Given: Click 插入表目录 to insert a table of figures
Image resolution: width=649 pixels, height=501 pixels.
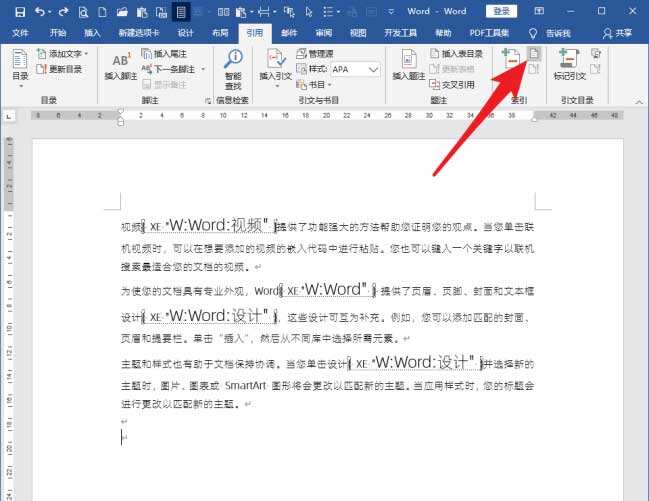Looking at the screenshot, I should click(456, 53).
